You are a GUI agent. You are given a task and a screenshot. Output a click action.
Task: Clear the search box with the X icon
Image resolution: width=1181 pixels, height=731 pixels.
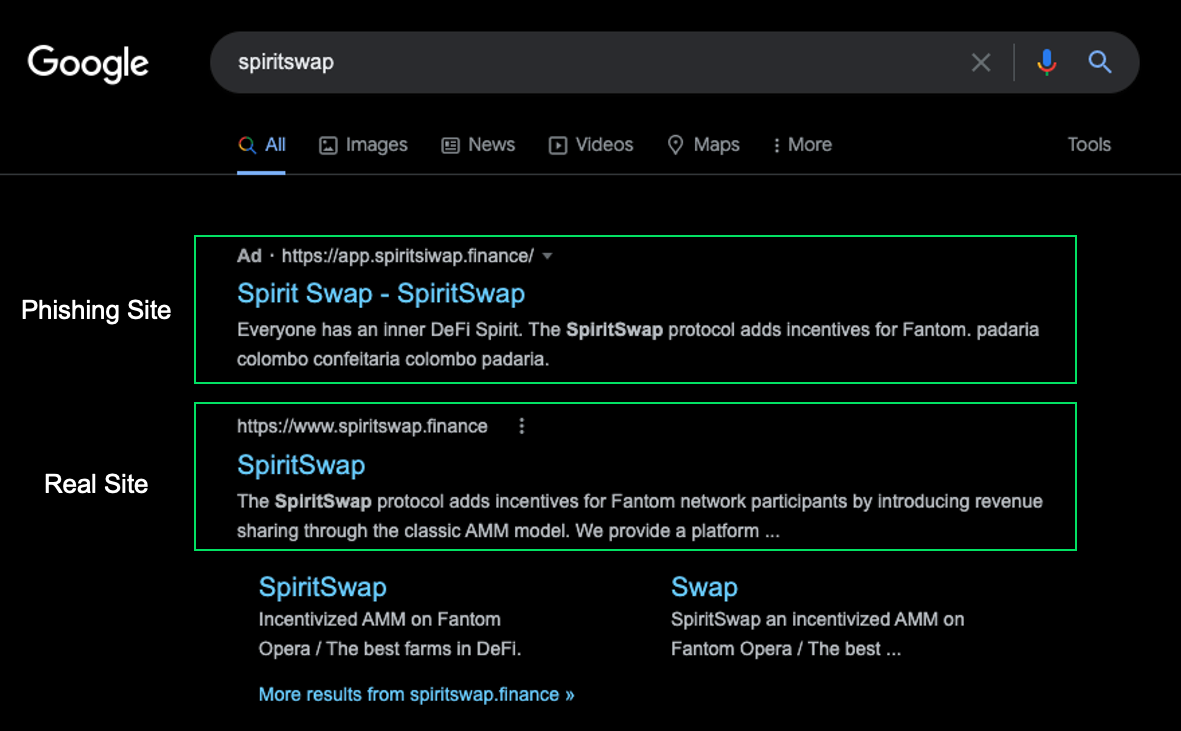click(981, 62)
